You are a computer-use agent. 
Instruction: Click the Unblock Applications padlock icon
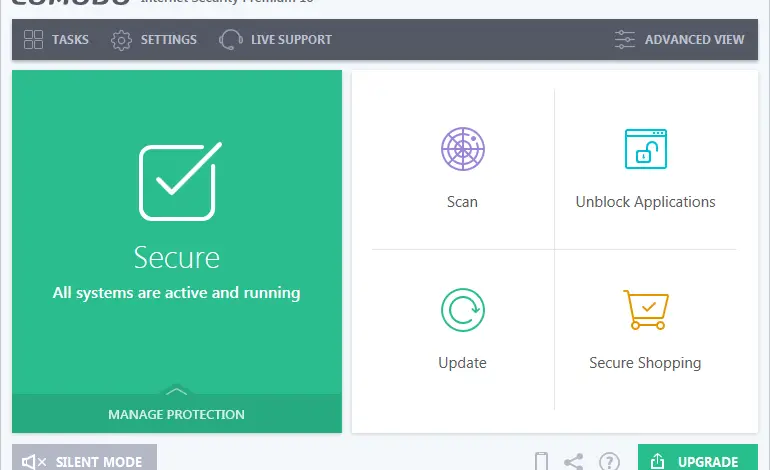[x=645, y=149]
